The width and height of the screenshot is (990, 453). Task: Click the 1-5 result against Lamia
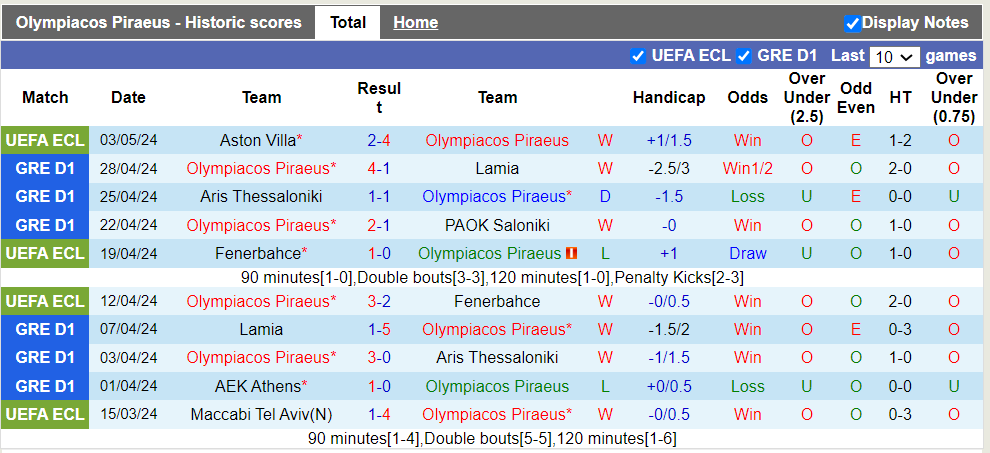coord(379,329)
